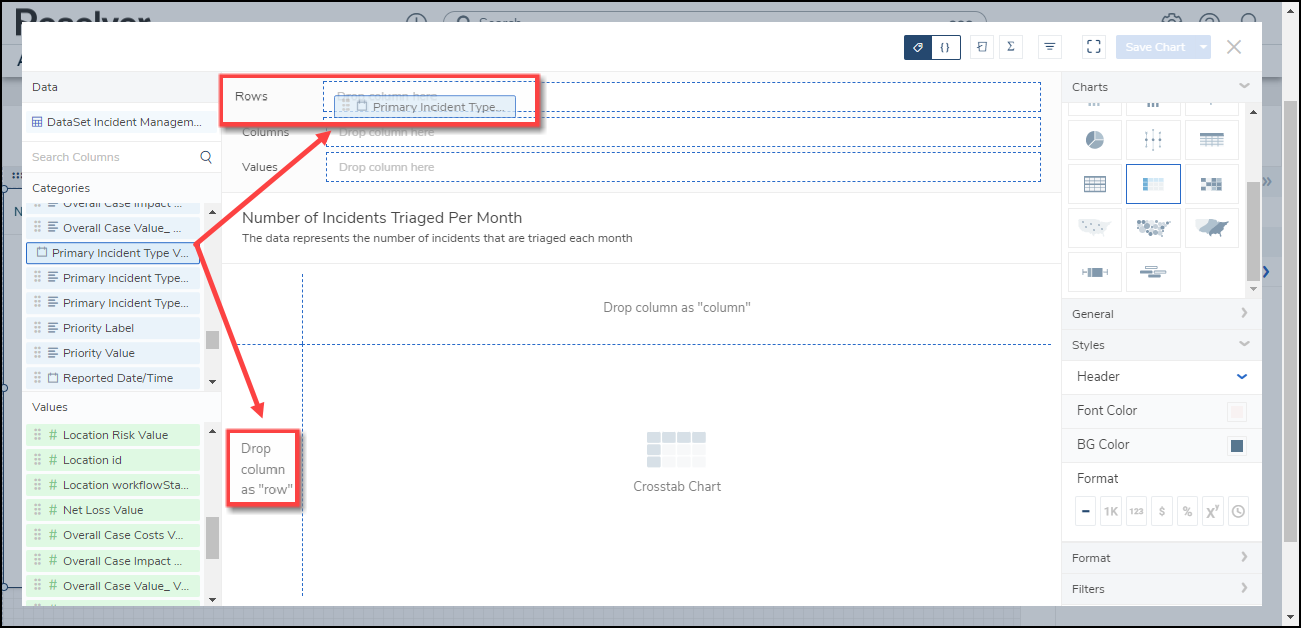The image size is (1301, 628).
Task: Apply the 123 number format
Action: point(1136,512)
